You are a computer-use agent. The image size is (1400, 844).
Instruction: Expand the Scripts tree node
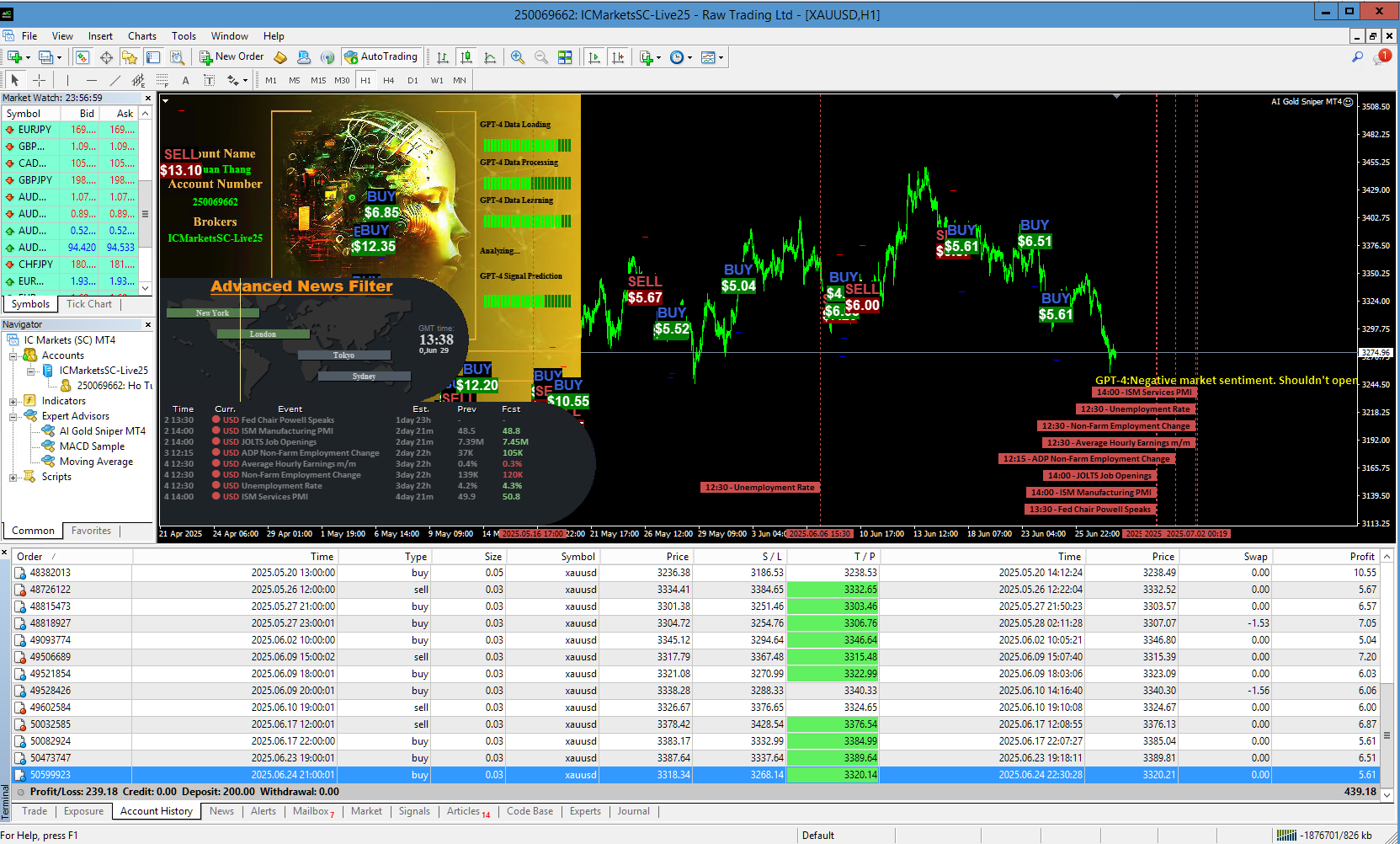[x=13, y=477]
